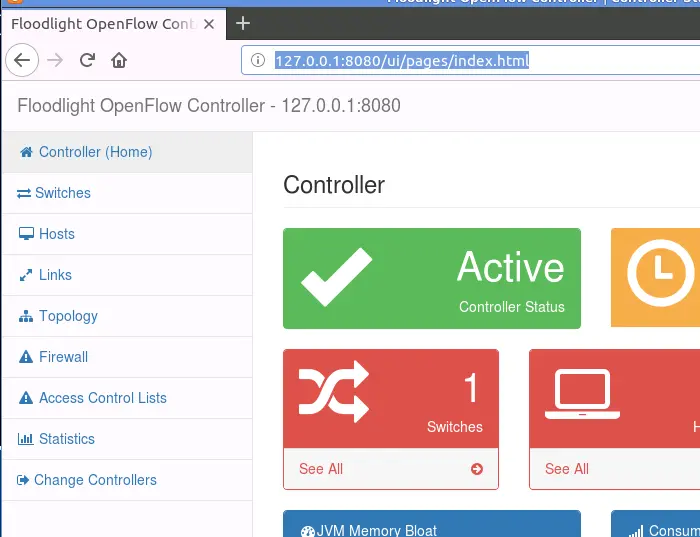Screen dimensions: 700x537
Task: Reload the page with the refresh icon
Action: coord(88,60)
